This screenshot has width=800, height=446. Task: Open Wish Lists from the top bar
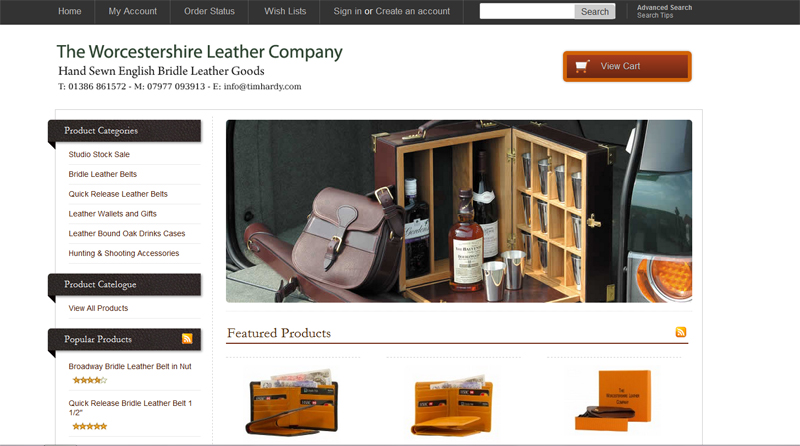(285, 11)
